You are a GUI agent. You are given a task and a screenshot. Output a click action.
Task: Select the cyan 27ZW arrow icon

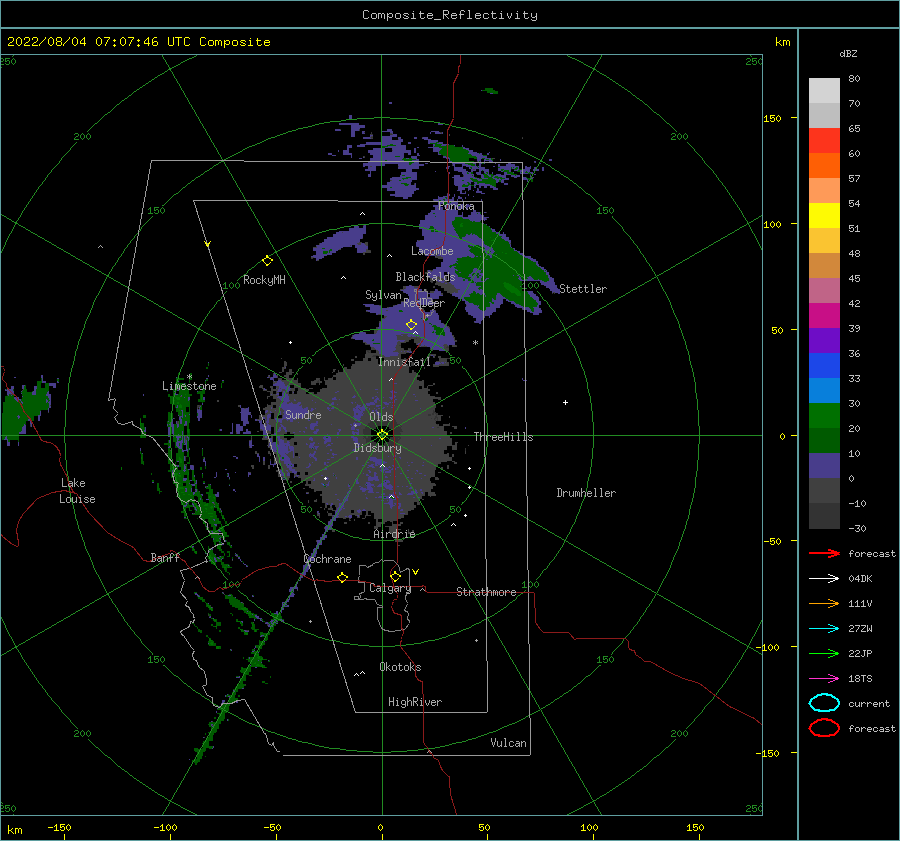tap(824, 629)
